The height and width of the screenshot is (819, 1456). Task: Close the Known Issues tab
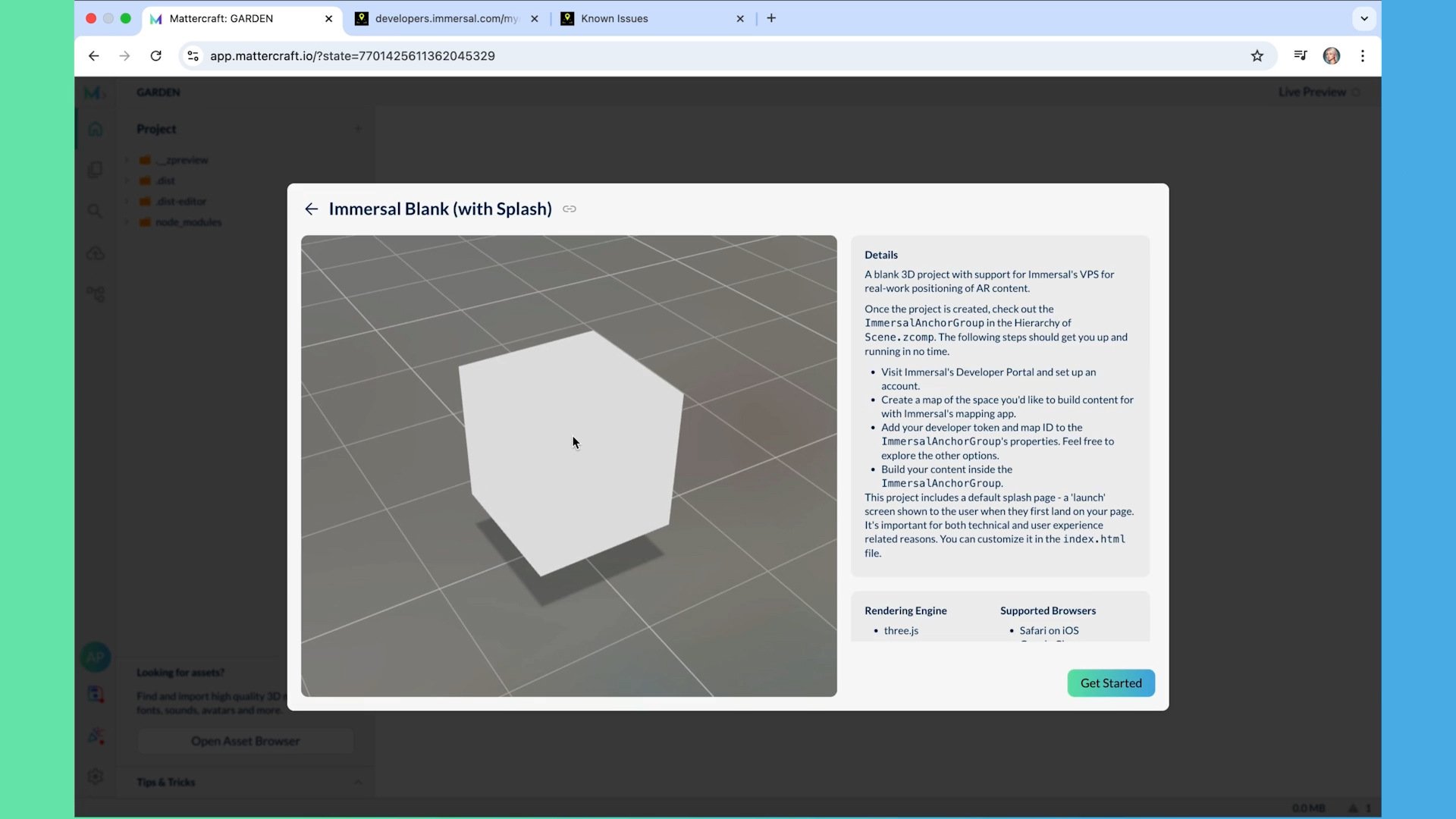(740, 19)
